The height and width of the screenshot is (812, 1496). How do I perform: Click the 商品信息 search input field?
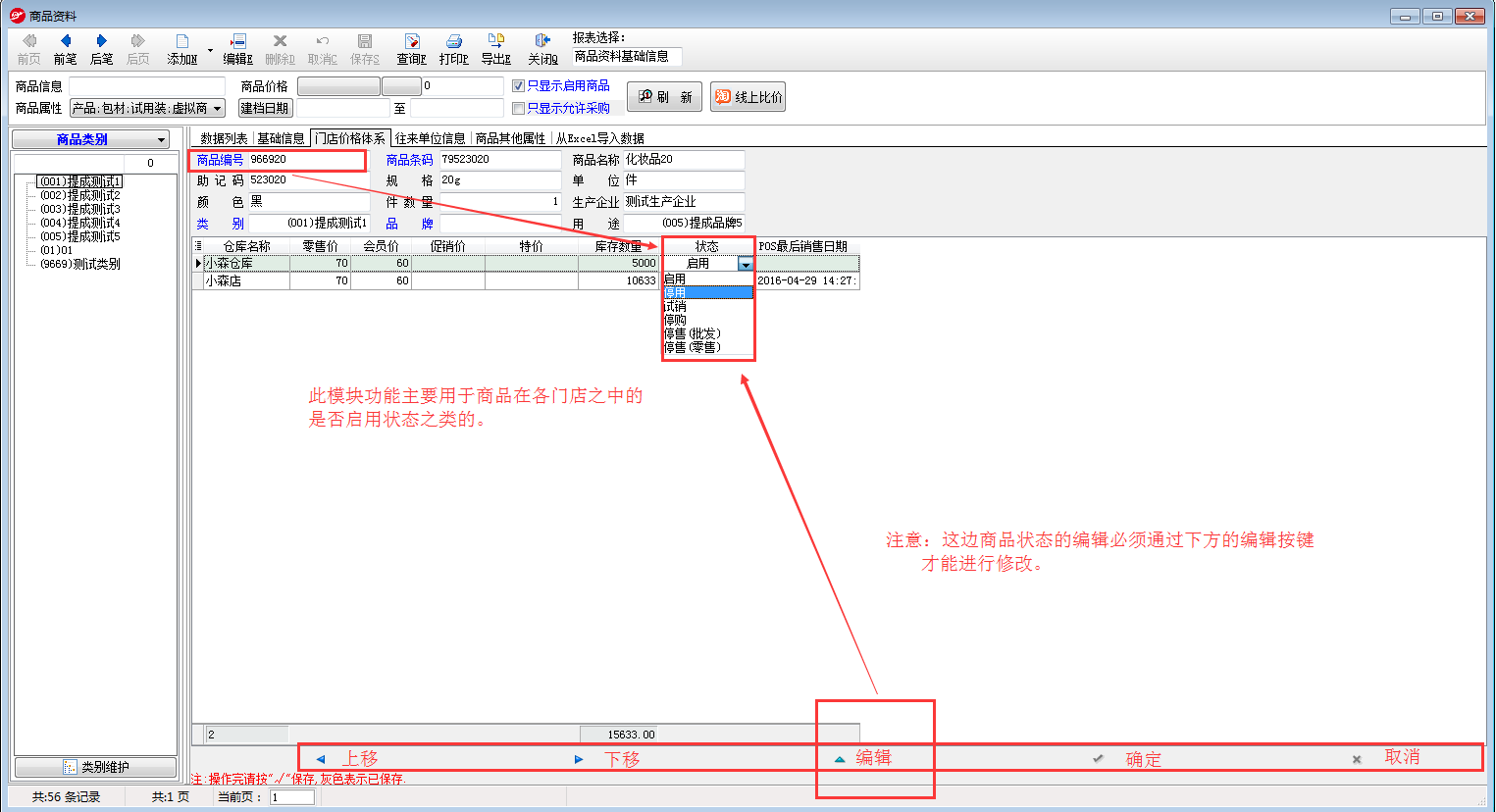(147, 86)
